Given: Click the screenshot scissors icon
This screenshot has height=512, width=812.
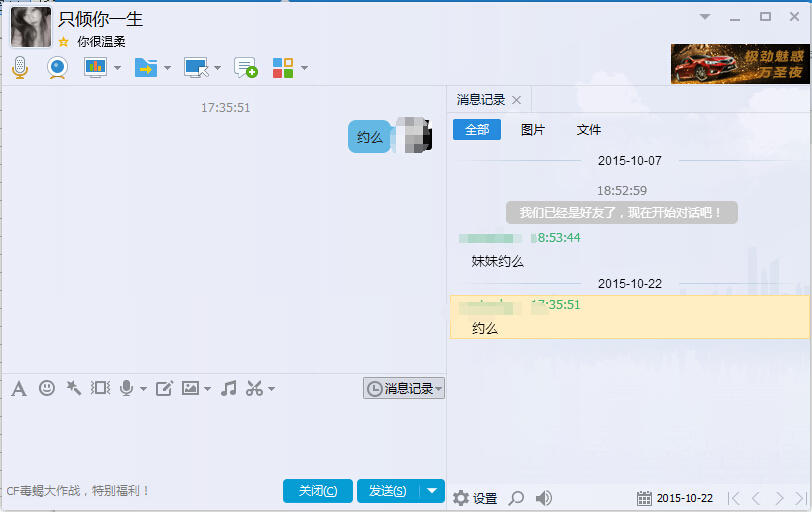Looking at the screenshot, I should tap(254, 388).
